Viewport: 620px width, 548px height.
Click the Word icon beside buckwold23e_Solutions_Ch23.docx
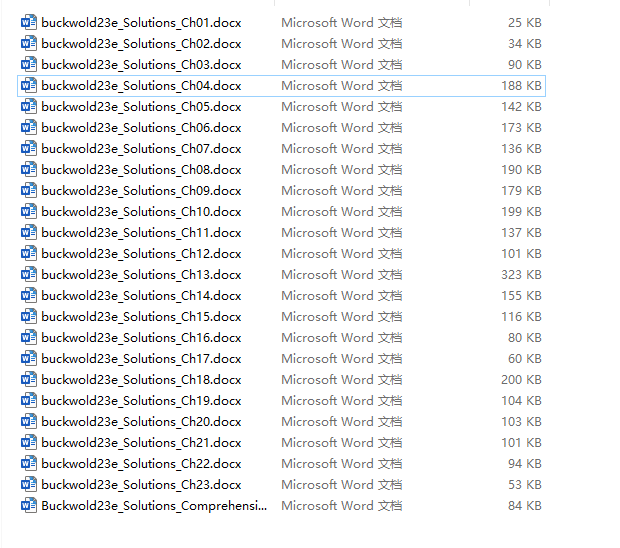(29, 483)
